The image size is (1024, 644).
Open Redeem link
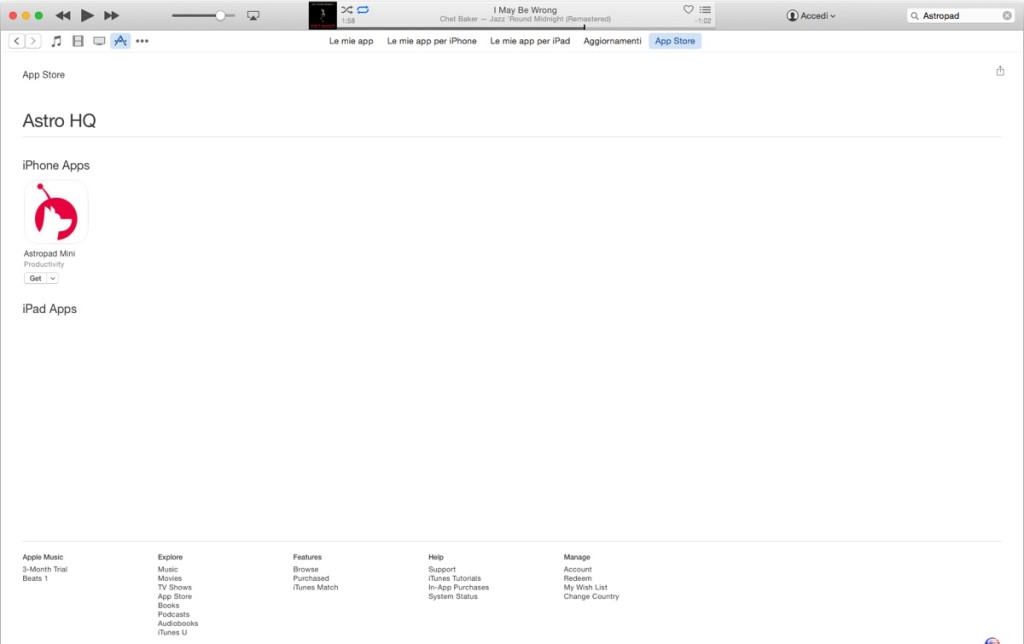pos(578,579)
